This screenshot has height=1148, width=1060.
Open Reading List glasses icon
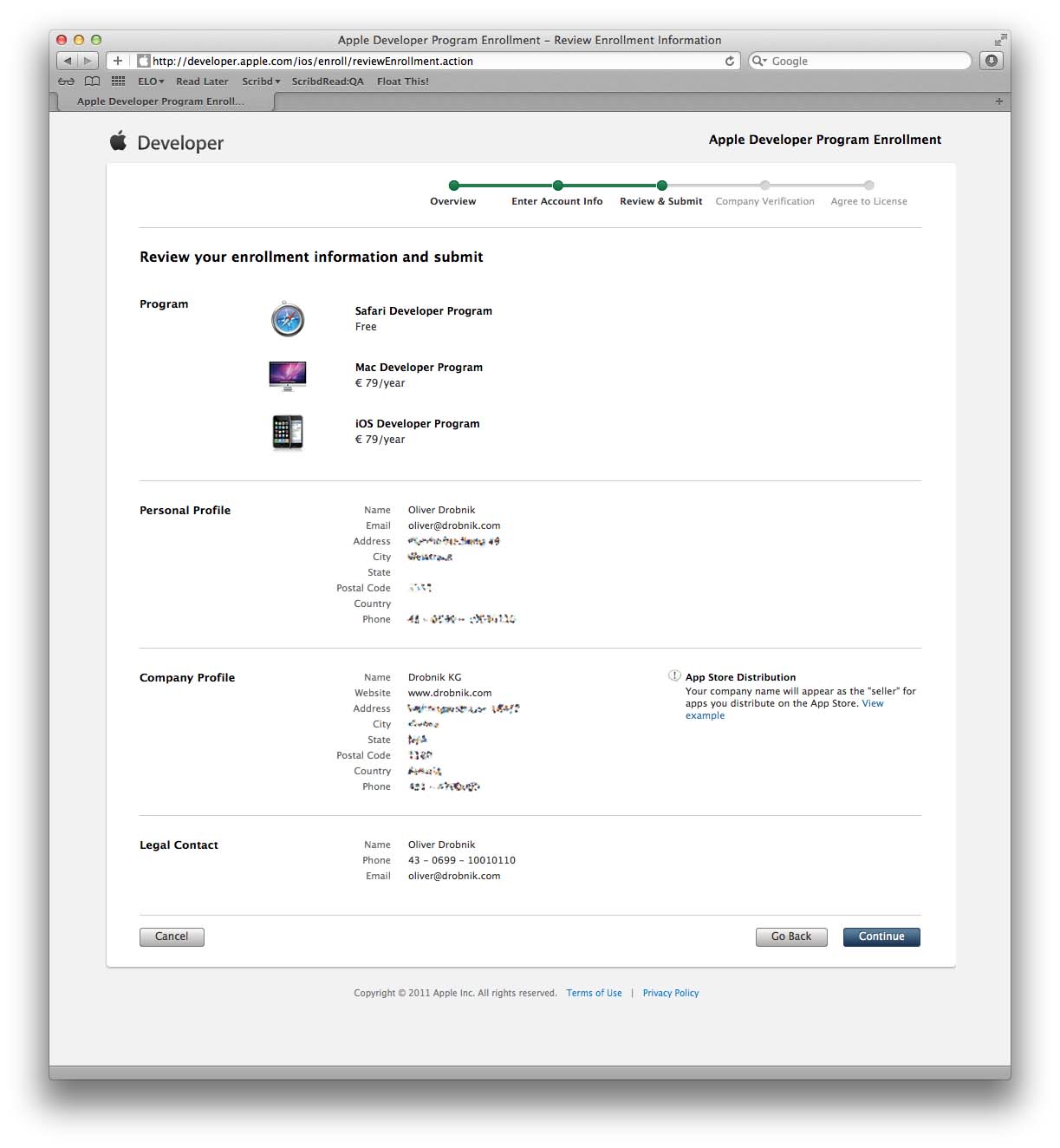66,82
